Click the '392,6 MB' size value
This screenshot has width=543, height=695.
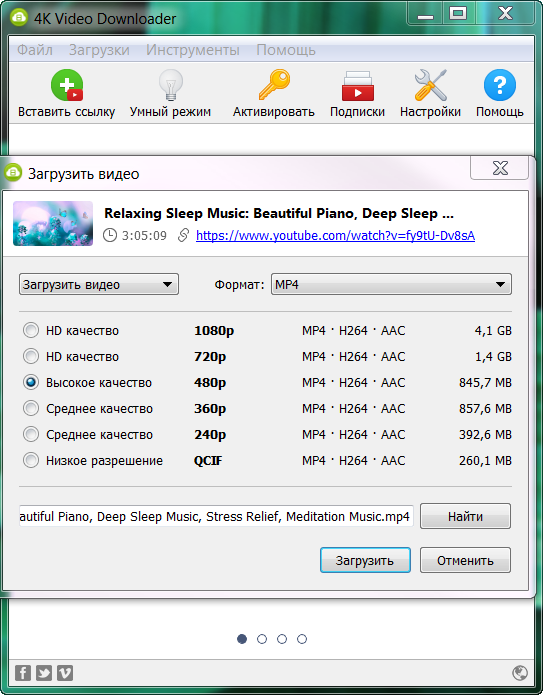pos(485,435)
